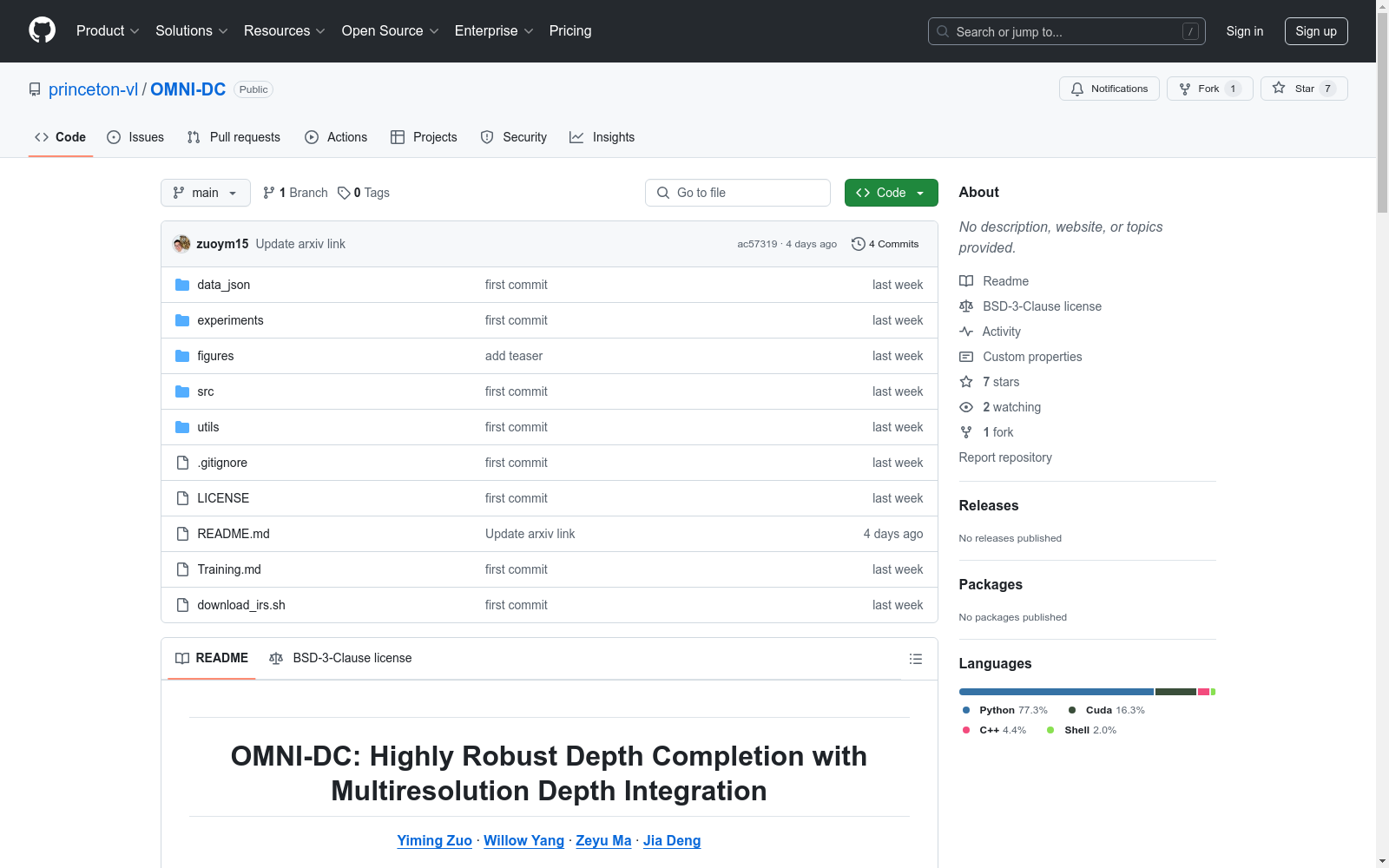Open the main branch selector dropdown
The width and height of the screenshot is (1389, 868).
click(x=206, y=193)
